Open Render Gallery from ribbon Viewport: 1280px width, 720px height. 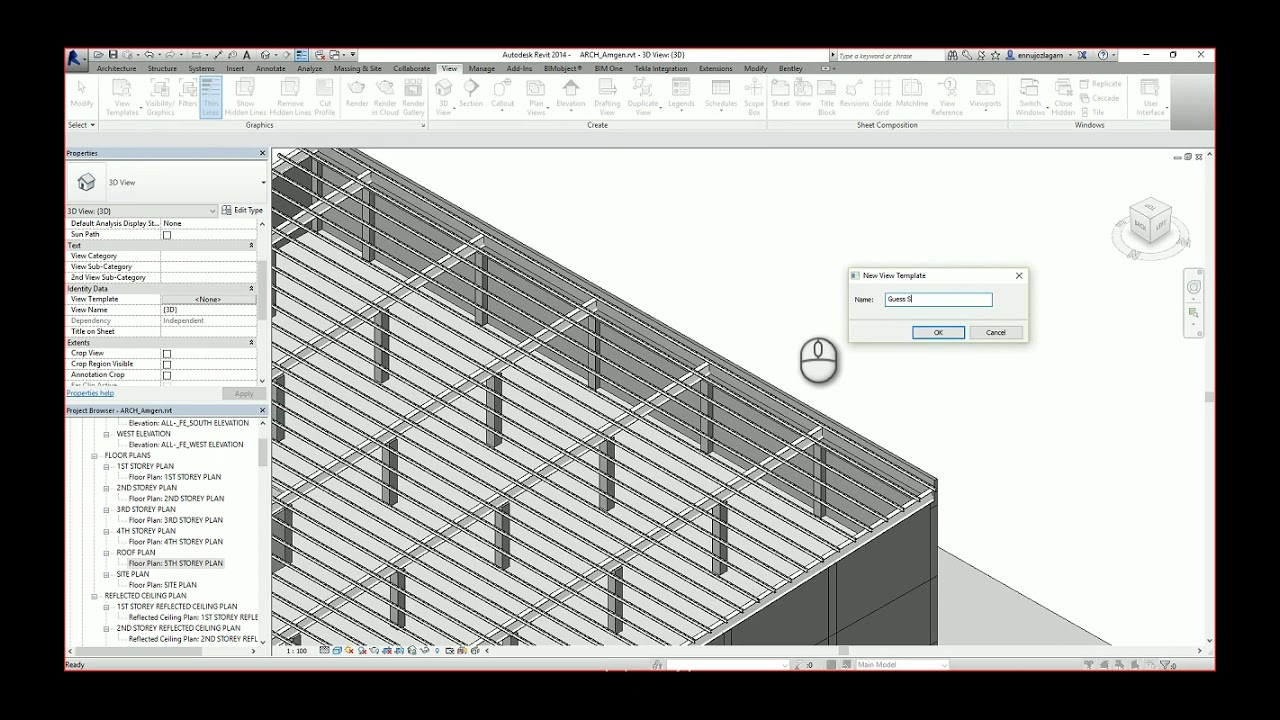tap(413, 98)
